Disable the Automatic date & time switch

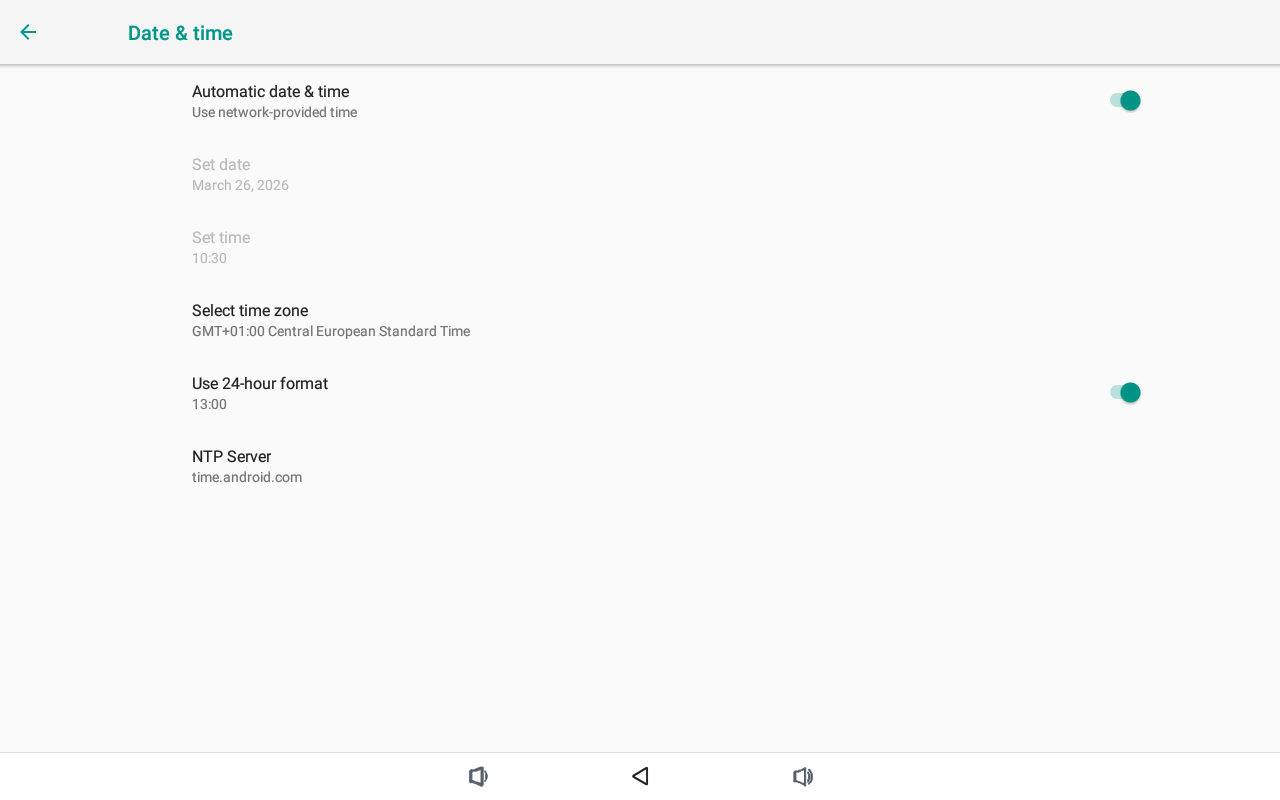(x=1125, y=100)
